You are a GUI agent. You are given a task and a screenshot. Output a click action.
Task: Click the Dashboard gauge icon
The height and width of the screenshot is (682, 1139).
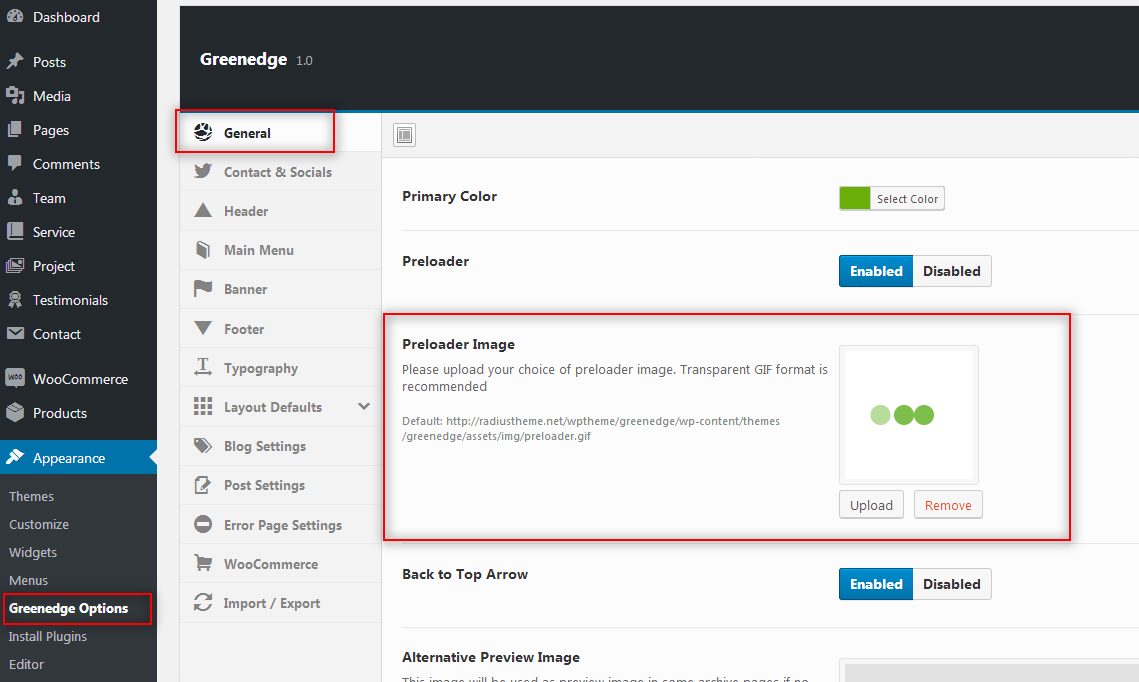point(15,16)
